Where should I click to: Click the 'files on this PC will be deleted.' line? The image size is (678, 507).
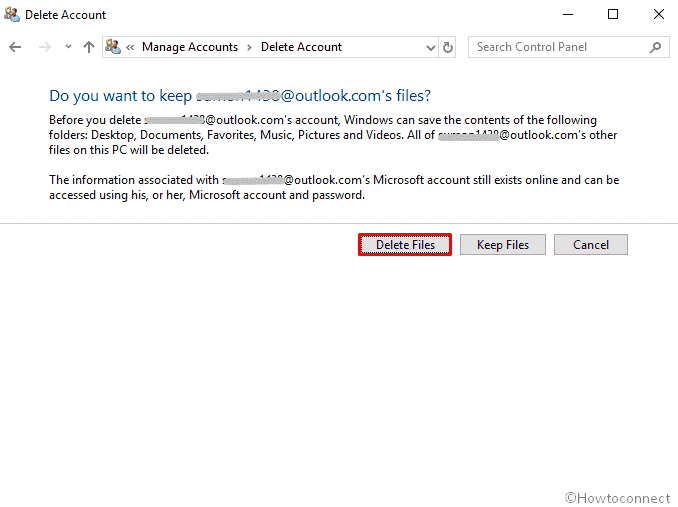129,150
